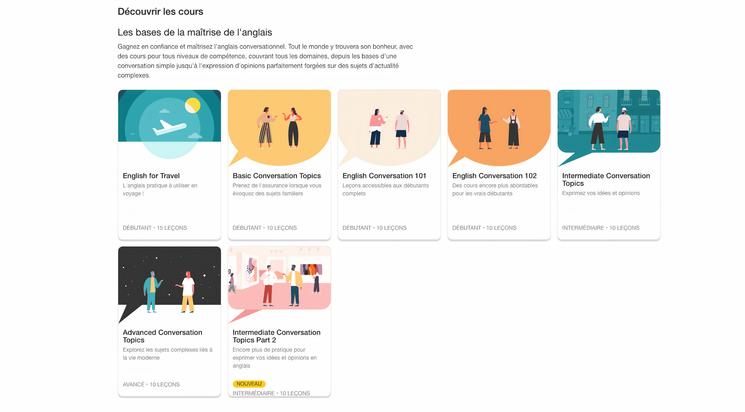The width and height of the screenshot is (745, 412).
Task: Click the 'Exprimez vos idées et opinions' description
Action: point(600,193)
